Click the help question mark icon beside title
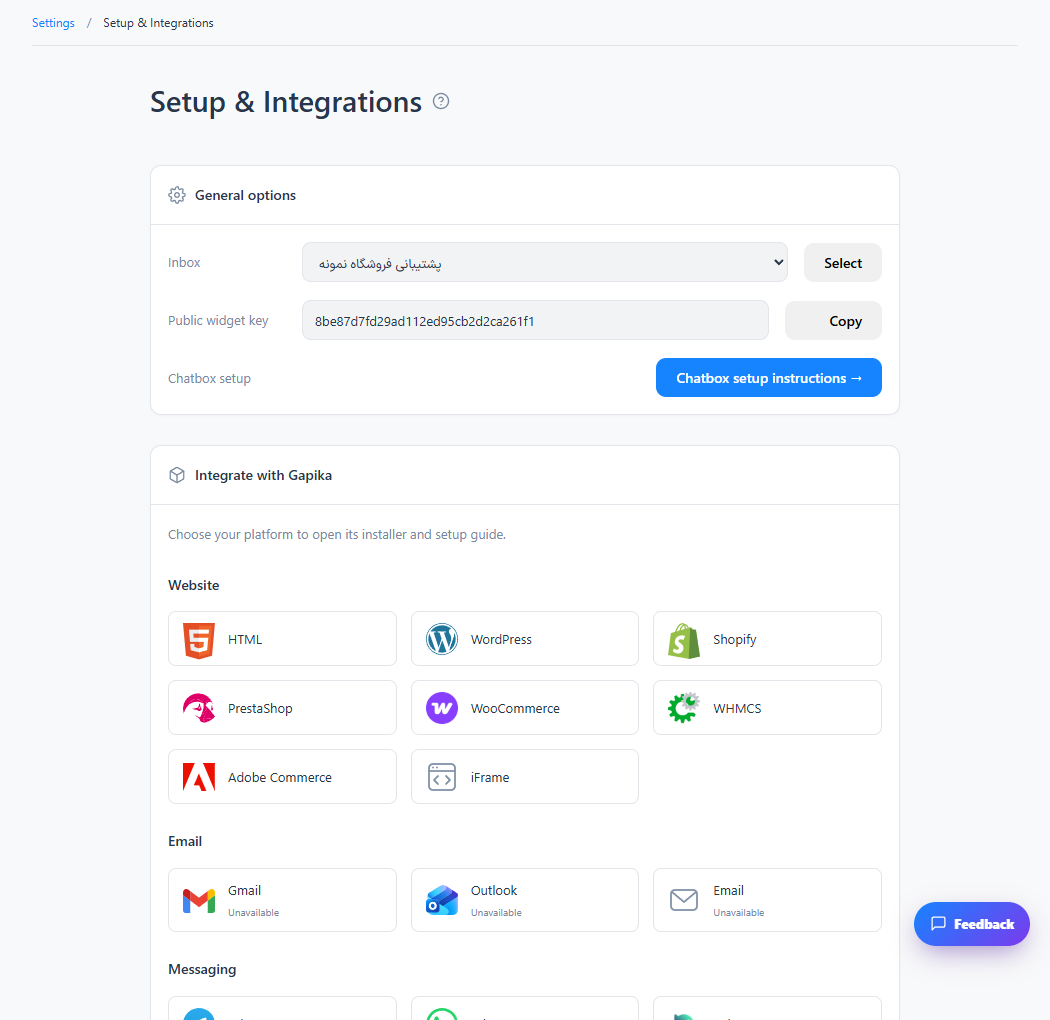 [441, 101]
